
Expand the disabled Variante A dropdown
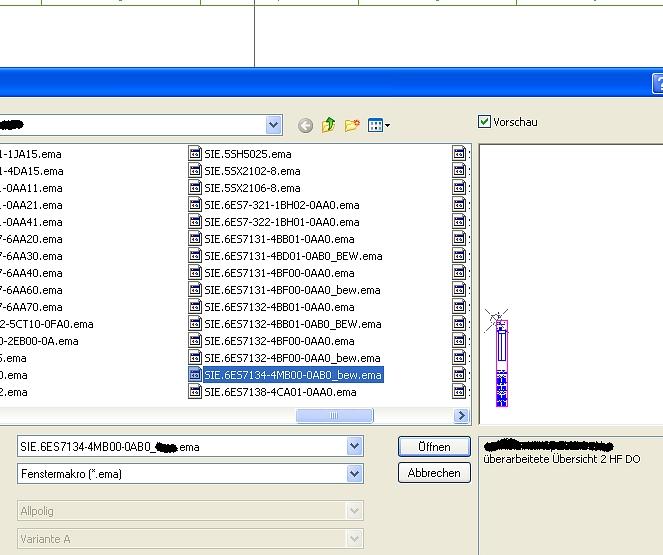click(x=354, y=539)
